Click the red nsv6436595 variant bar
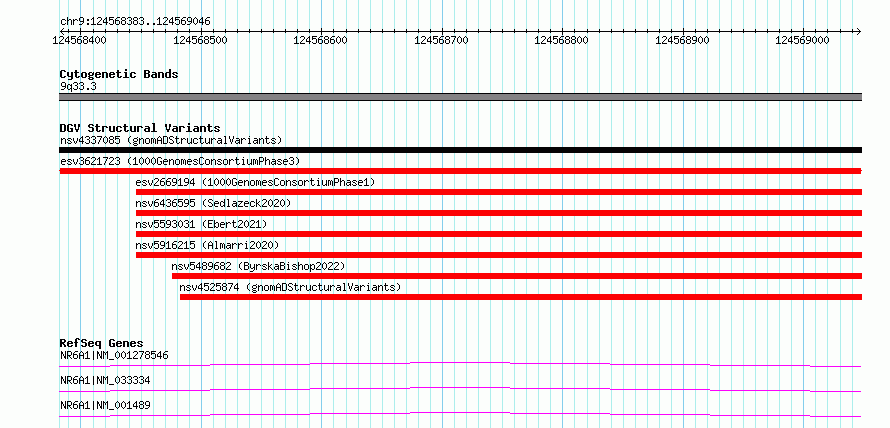The height and width of the screenshot is (428, 890). click(x=499, y=213)
